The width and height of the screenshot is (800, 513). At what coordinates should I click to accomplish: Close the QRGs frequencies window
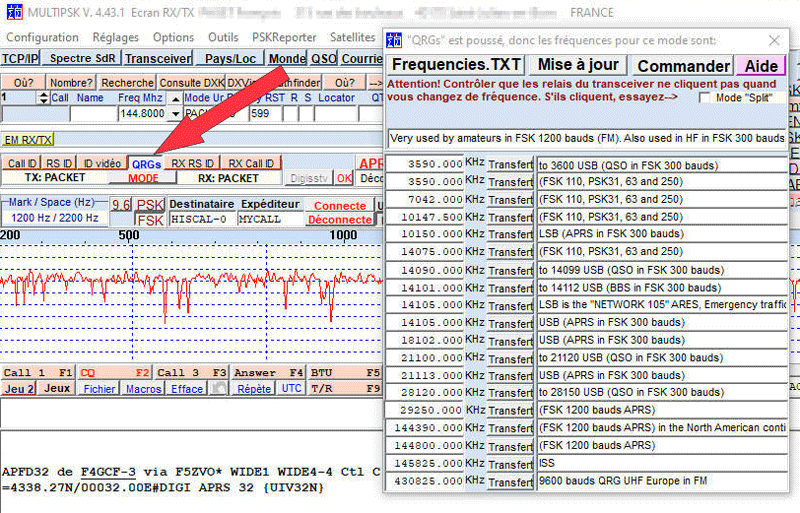pos(774,40)
